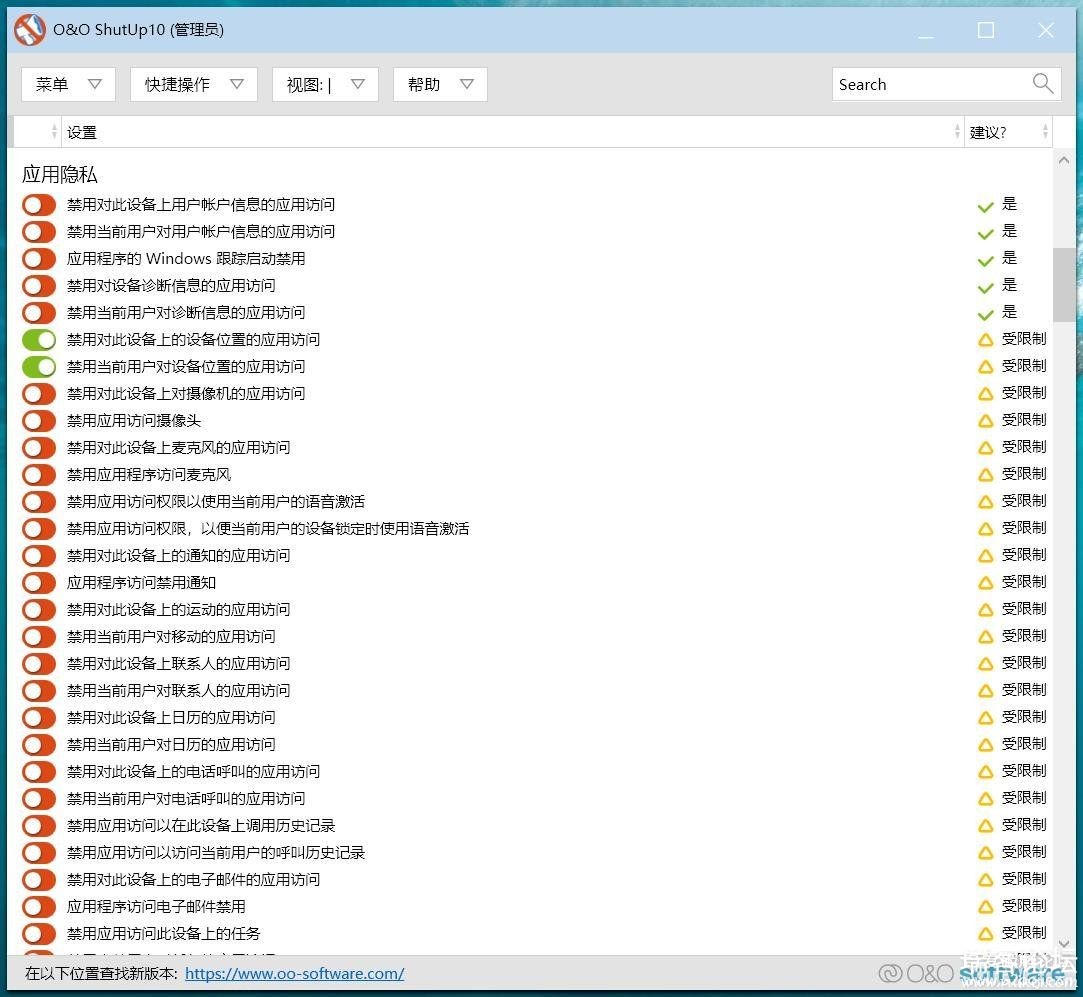
Task: Click warning triangle for 禁用应用访问摄像头
Action: [x=986, y=421]
